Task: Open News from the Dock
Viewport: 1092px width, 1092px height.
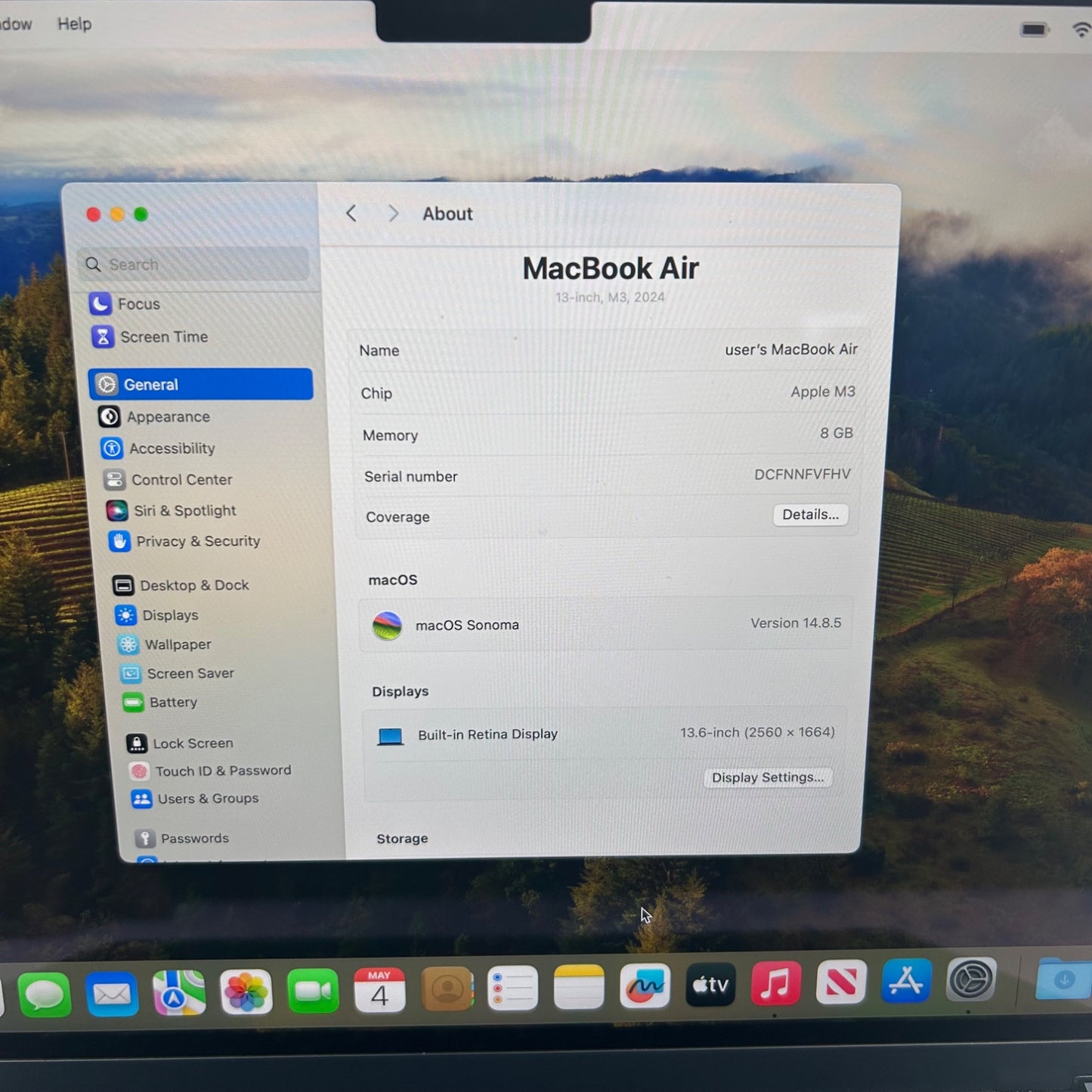Action: click(x=841, y=982)
